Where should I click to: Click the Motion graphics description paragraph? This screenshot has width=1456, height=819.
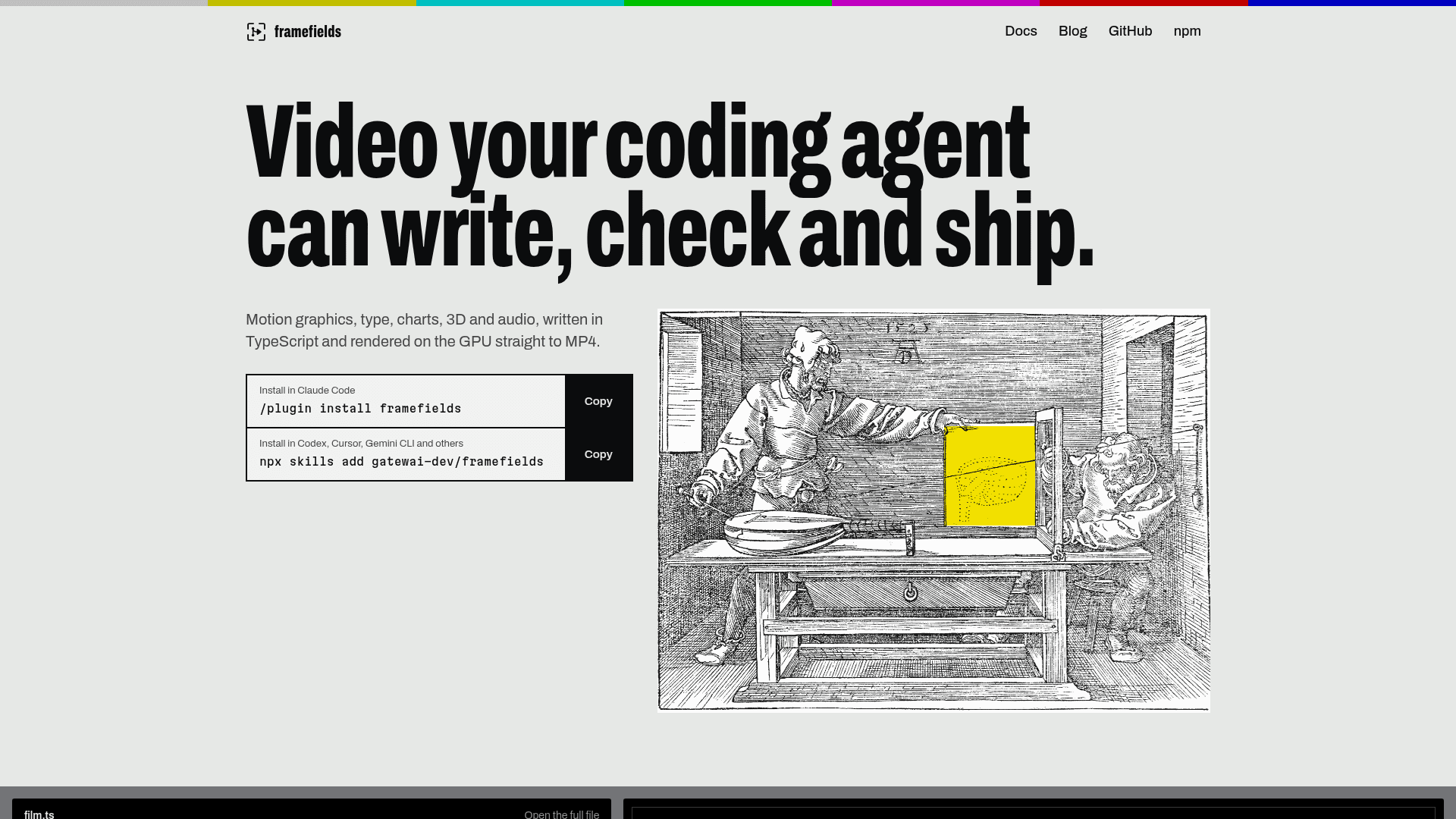(424, 331)
